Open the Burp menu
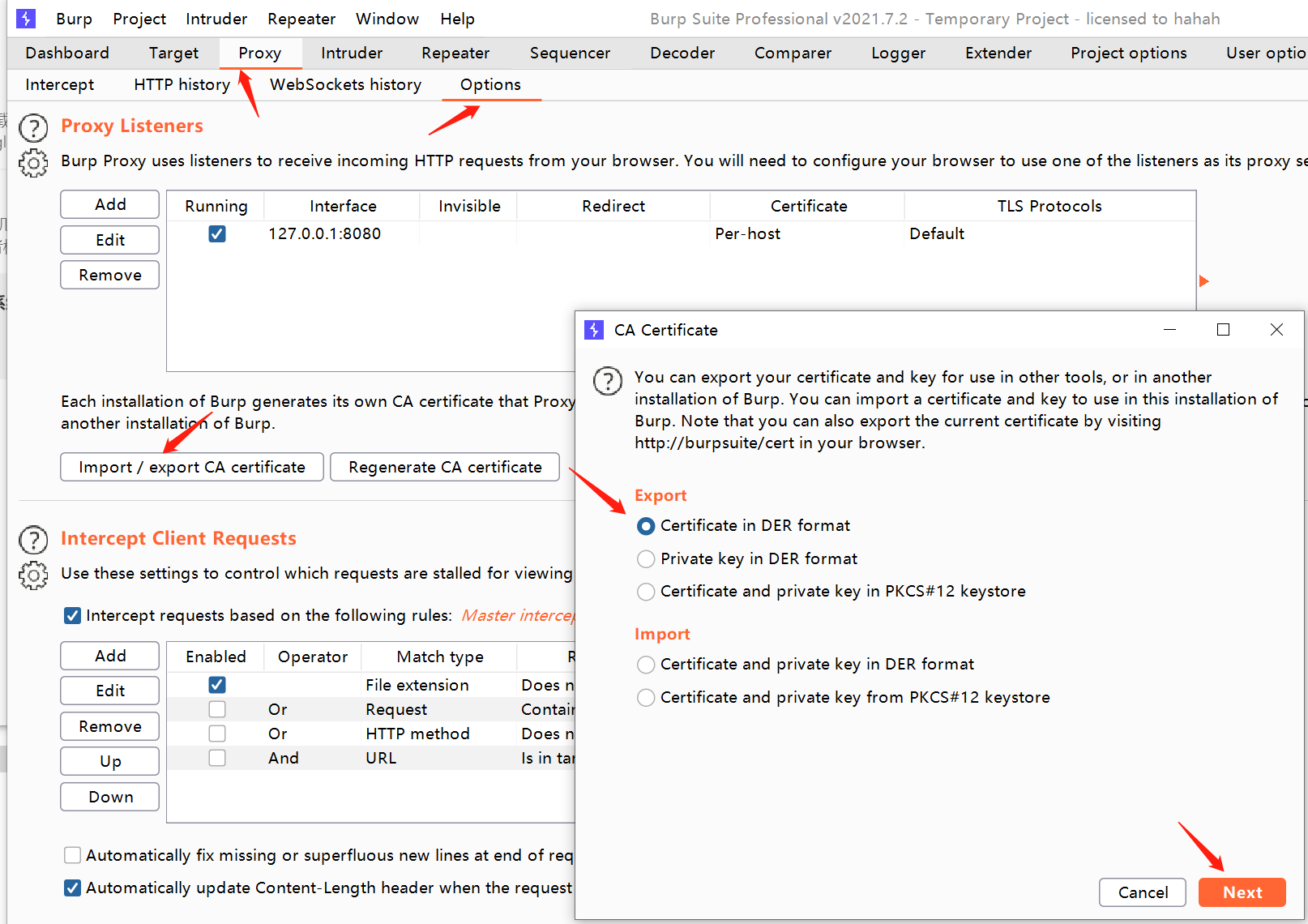This screenshot has width=1308, height=924. coord(74,19)
